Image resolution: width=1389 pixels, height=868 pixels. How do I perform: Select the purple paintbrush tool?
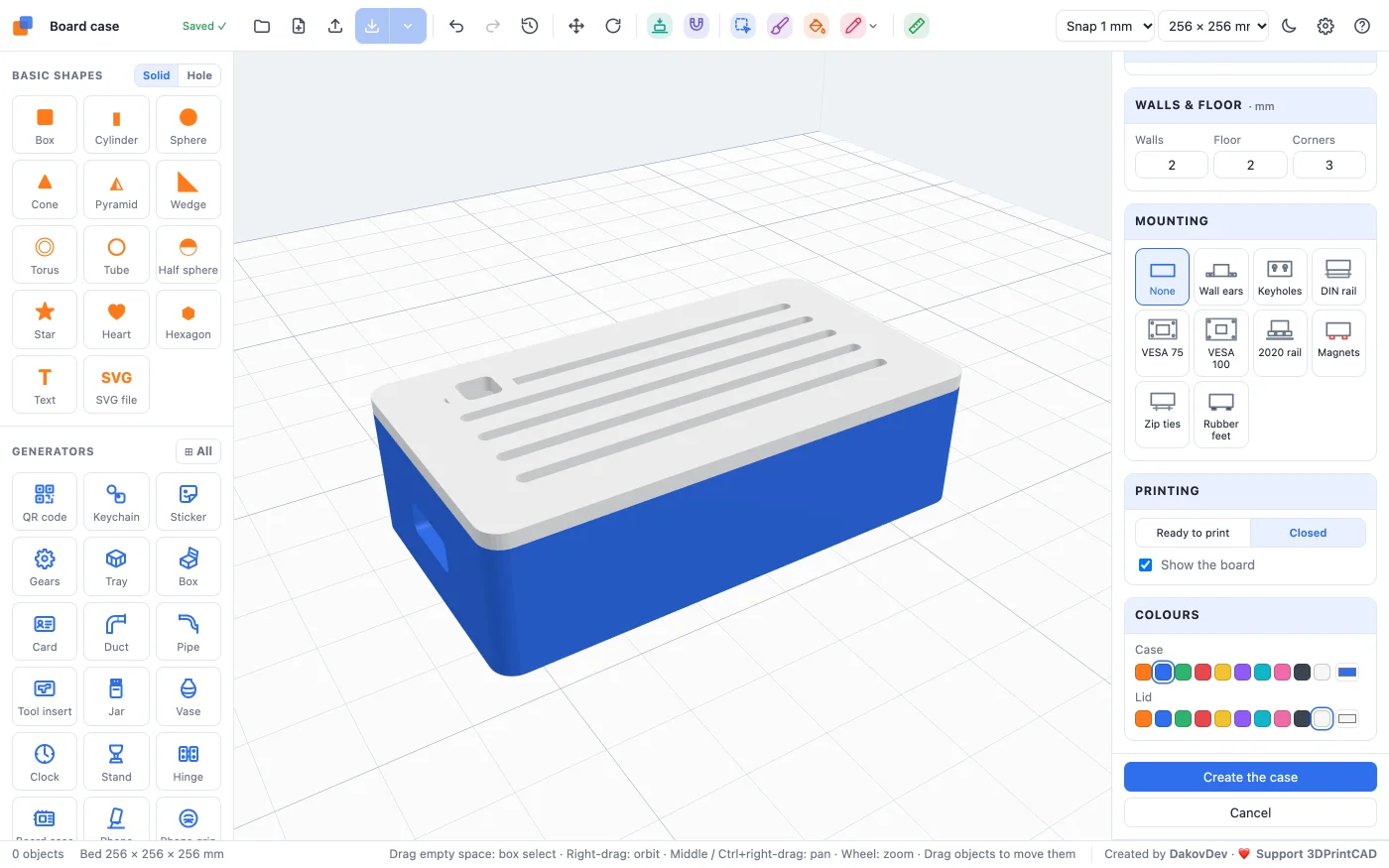coord(780,26)
